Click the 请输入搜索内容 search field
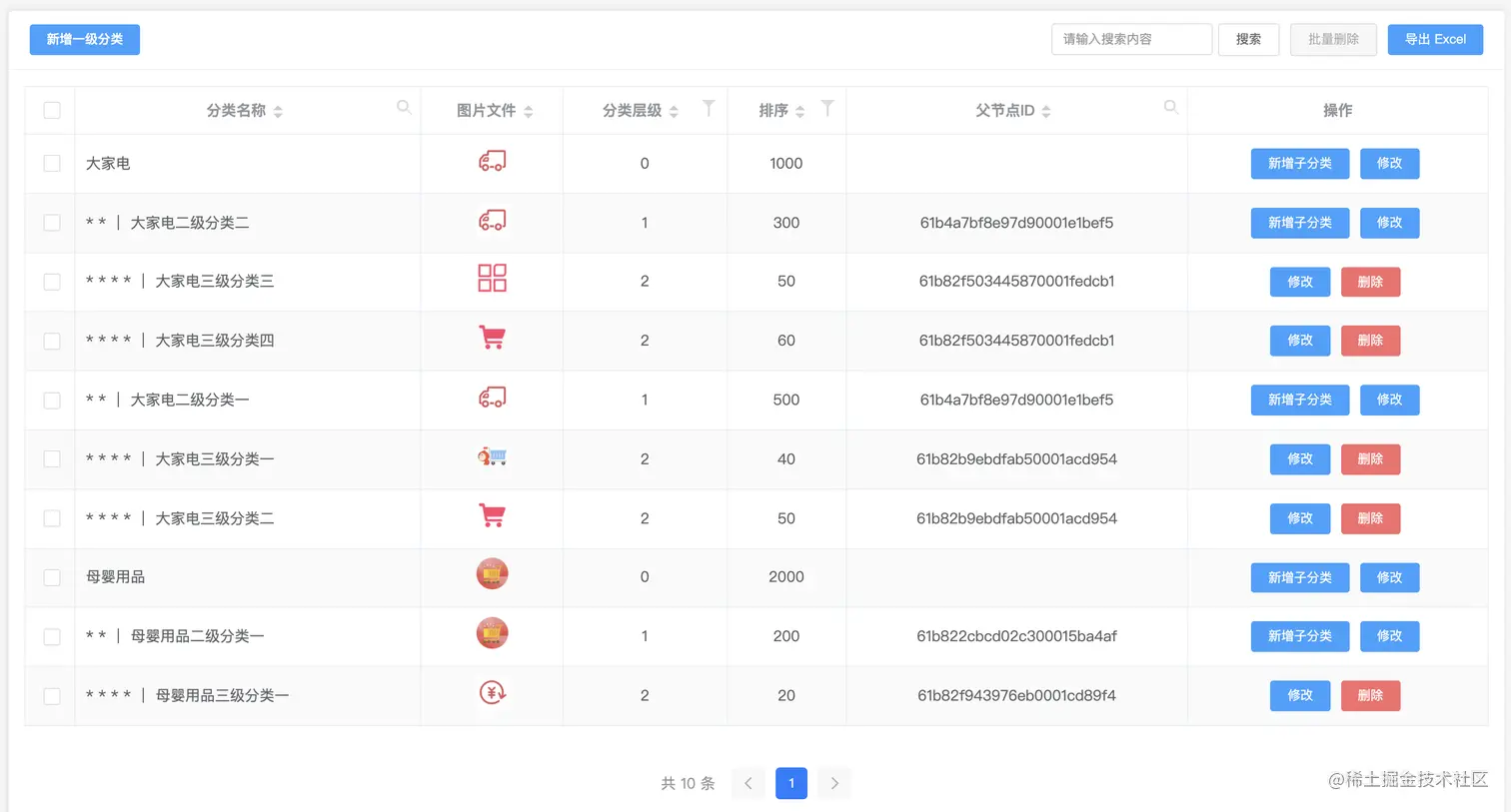 tap(1131, 39)
